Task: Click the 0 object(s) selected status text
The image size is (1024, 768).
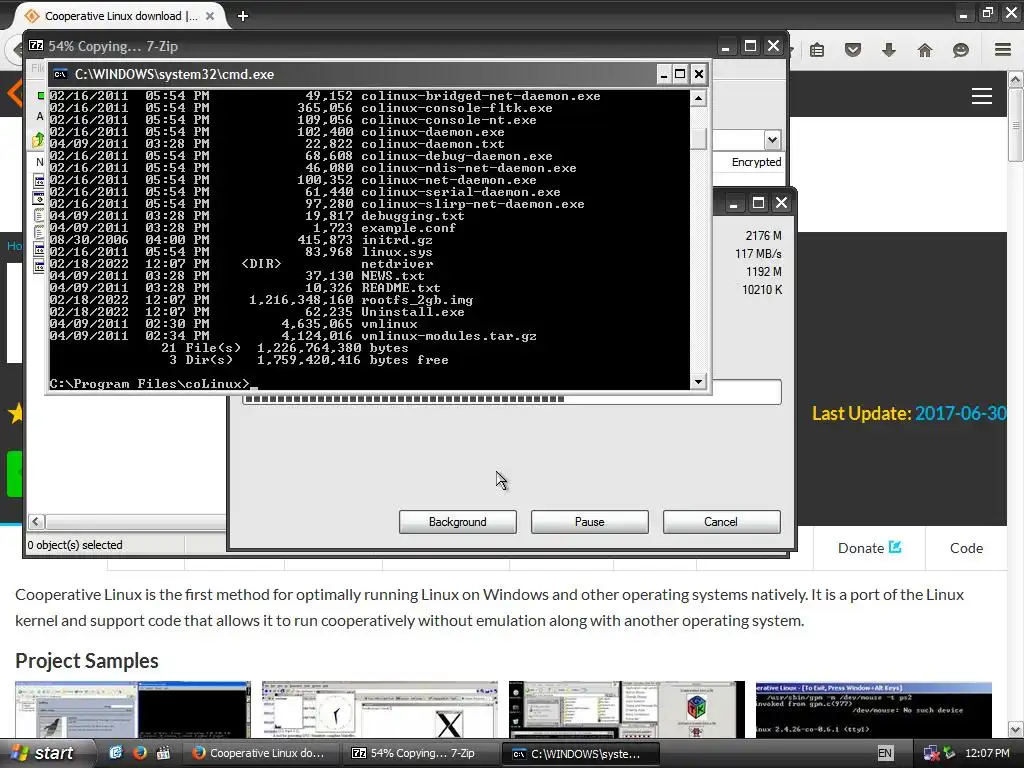Action: 74,545
